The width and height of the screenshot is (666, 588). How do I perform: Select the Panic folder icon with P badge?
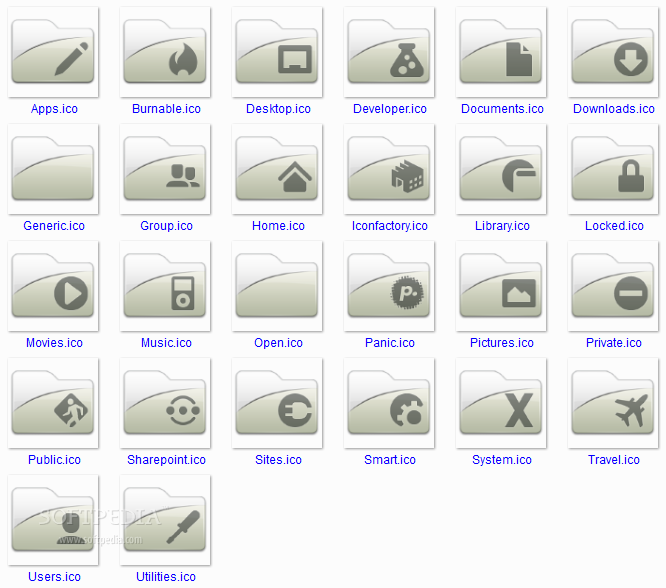click(389, 286)
